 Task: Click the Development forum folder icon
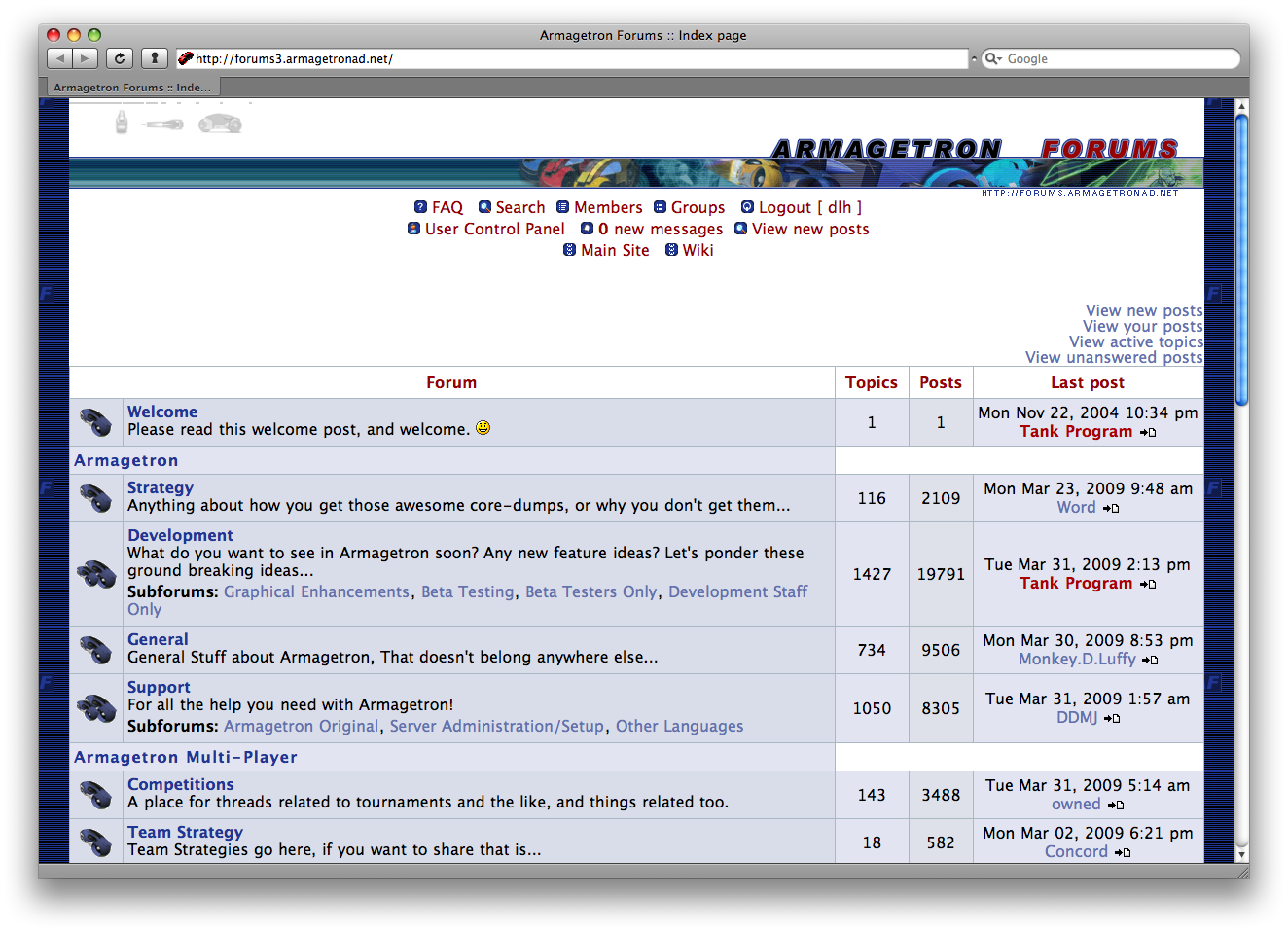tap(95, 574)
